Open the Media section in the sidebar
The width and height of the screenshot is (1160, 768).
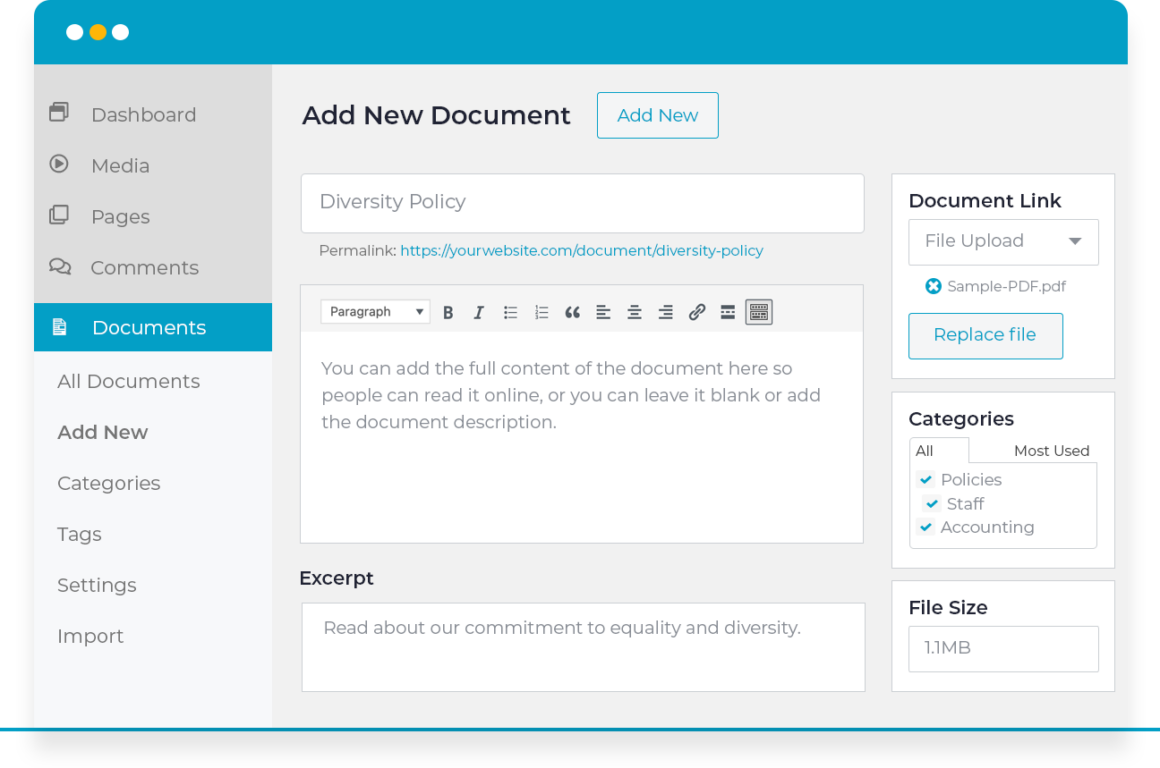122,165
